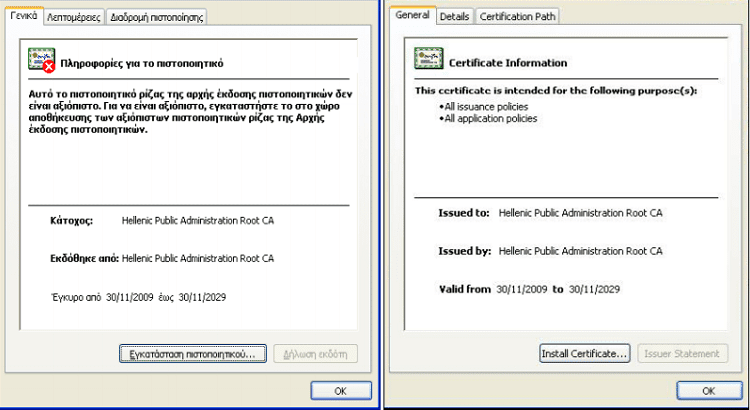Click the certificate icon beside Certificate Information
Viewport: 750px width, 410px height.
(x=429, y=58)
